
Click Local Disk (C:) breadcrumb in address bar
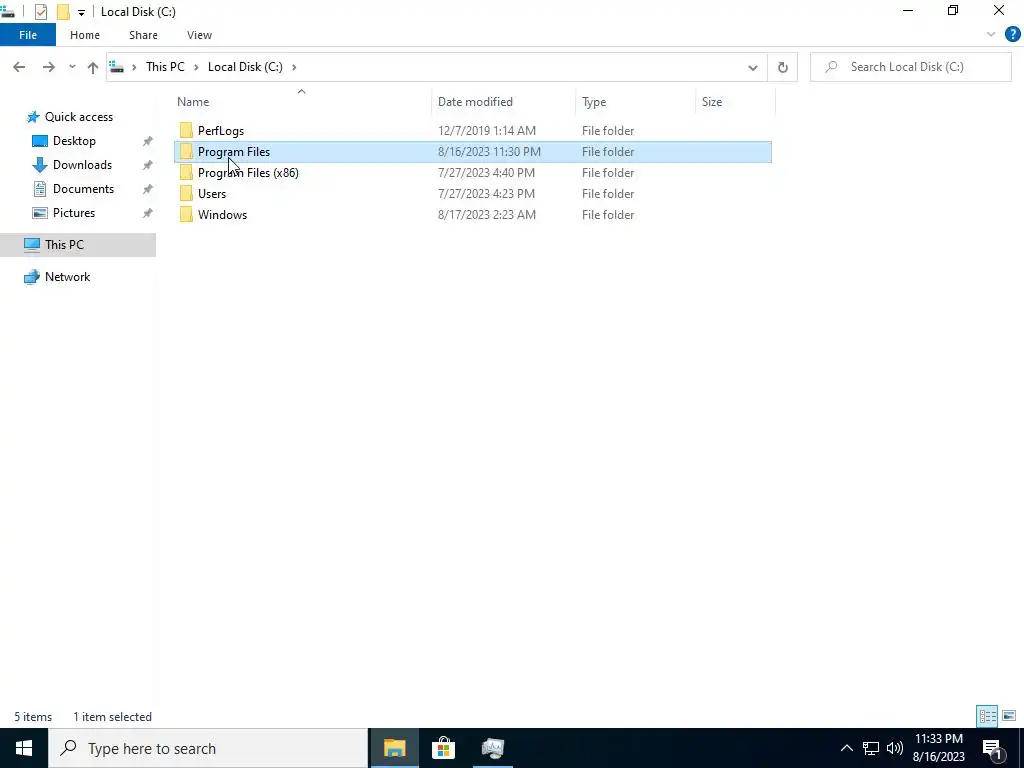click(245, 67)
